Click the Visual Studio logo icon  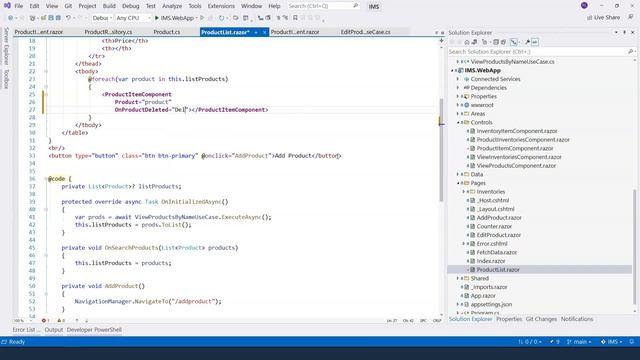(7, 6)
